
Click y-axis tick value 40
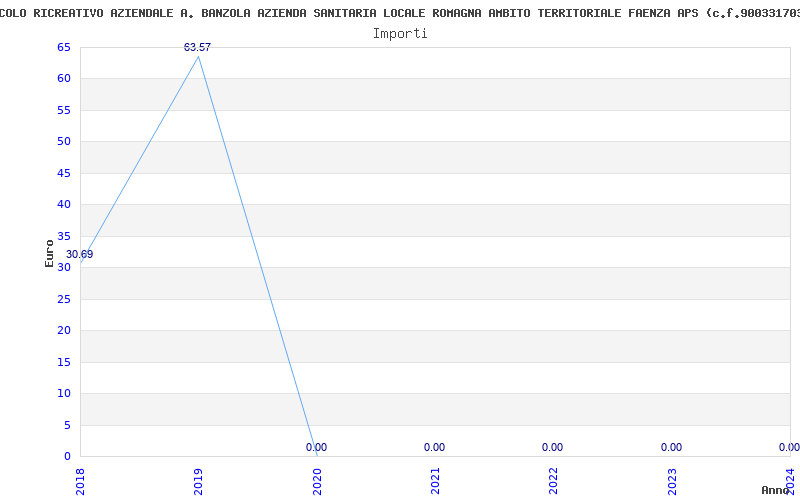(x=64, y=205)
